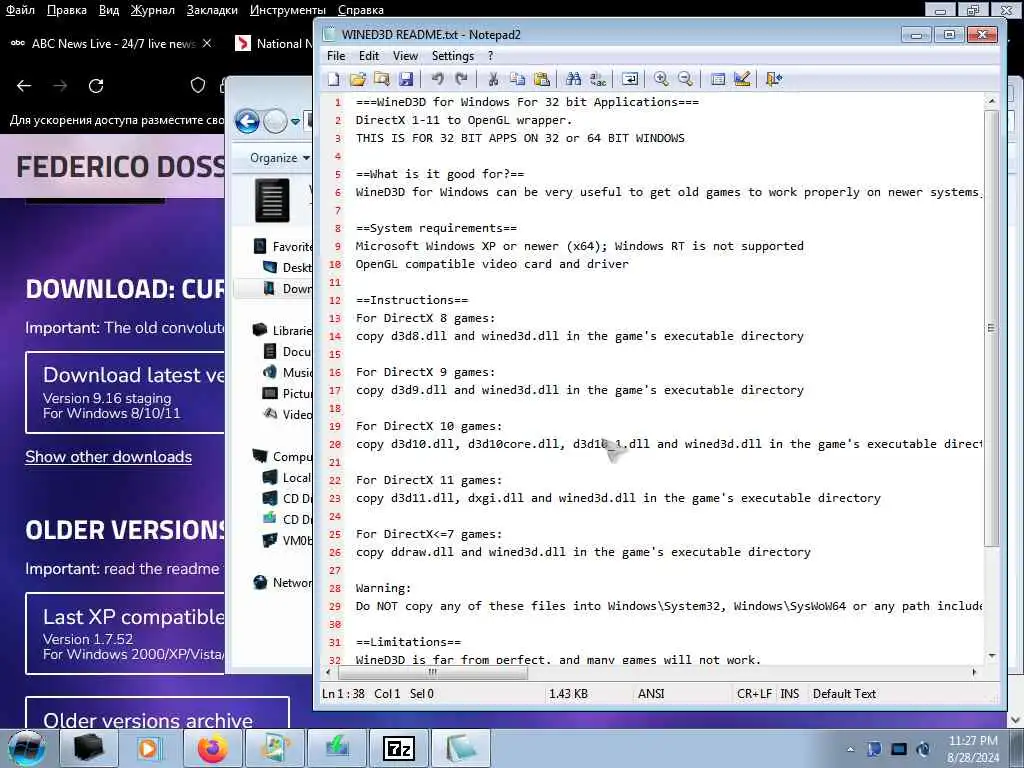Click the New document icon in Notepad2

point(334,79)
